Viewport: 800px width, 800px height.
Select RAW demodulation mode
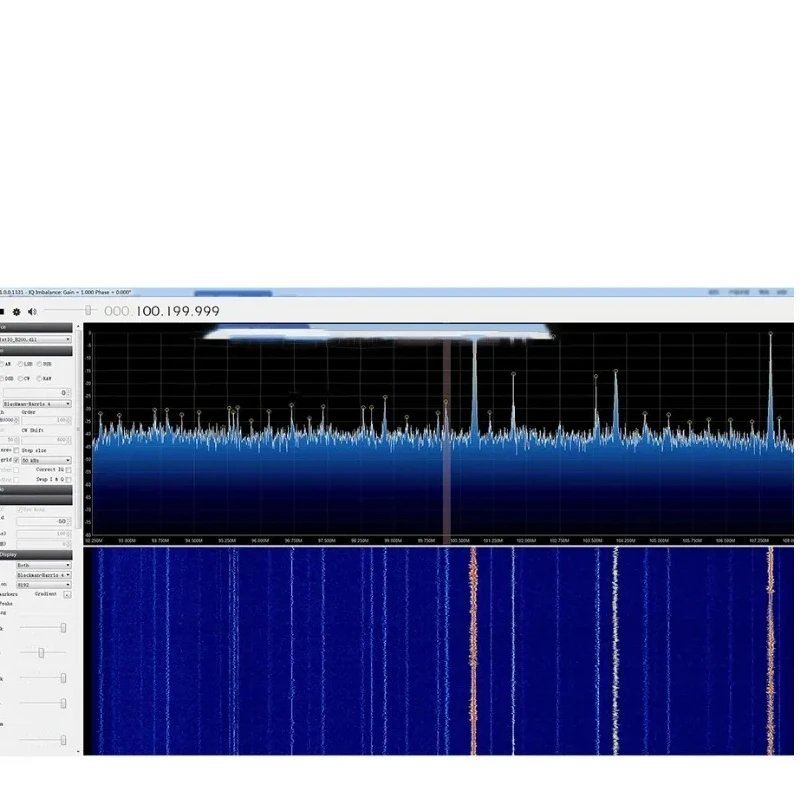click(x=40, y=379)
